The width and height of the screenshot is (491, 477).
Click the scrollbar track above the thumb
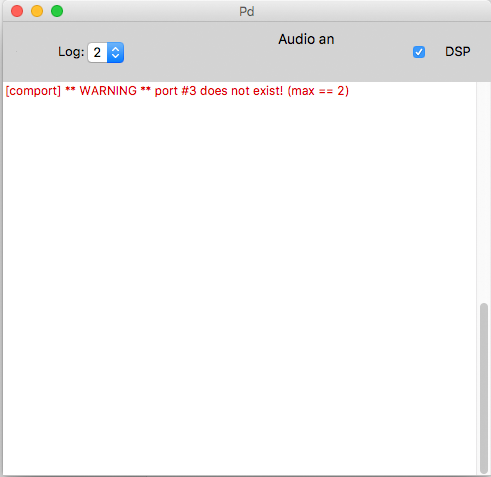(x=484, y=193)
